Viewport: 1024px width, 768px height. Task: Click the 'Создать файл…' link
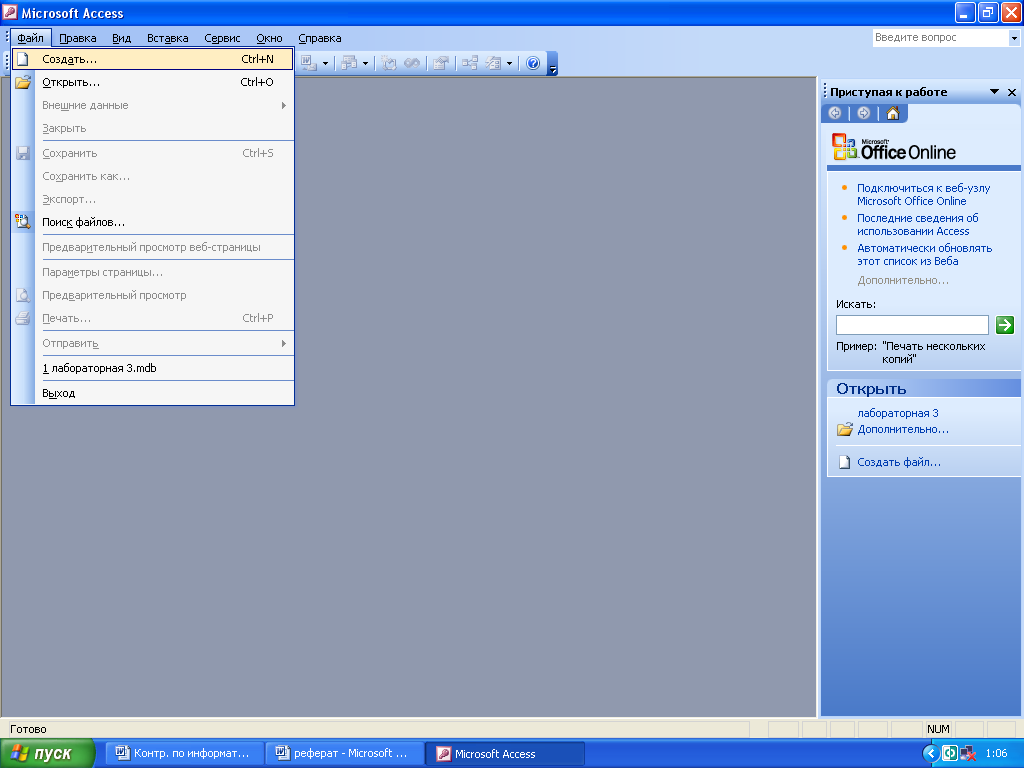point(899,462)
